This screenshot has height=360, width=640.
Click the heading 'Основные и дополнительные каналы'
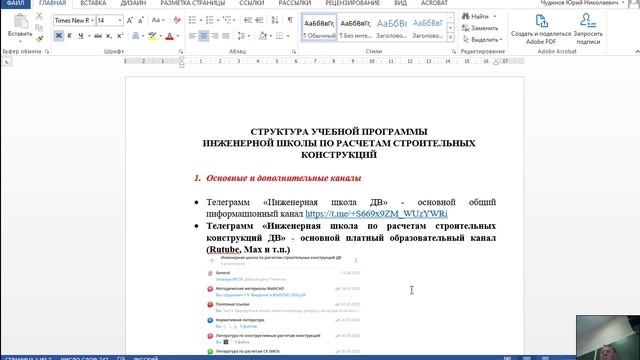pos(284,178)
